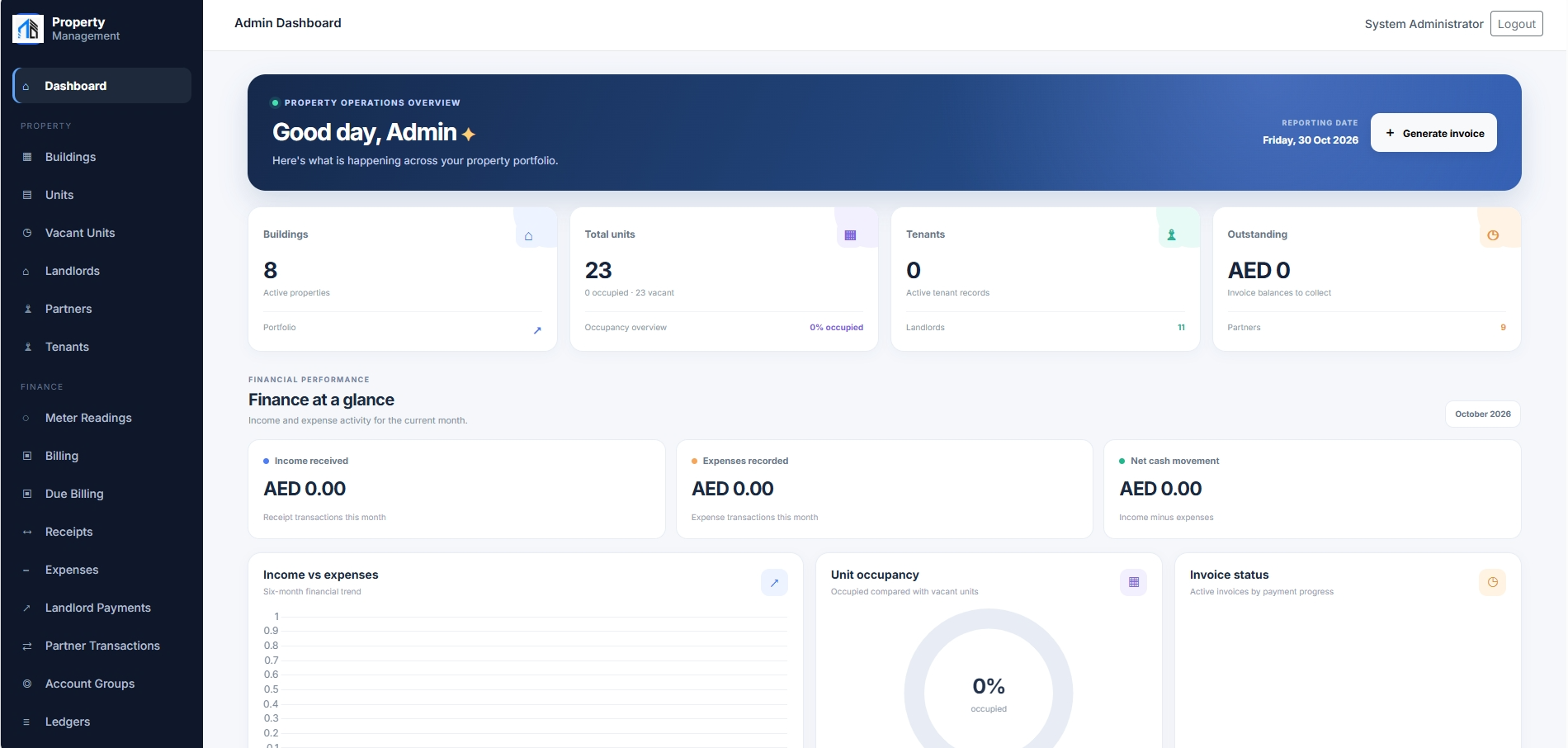The height and width of the screenshot is (748, 1568).
Task: Open Due Billing in the sidebar
Action: tap(102, 494)
